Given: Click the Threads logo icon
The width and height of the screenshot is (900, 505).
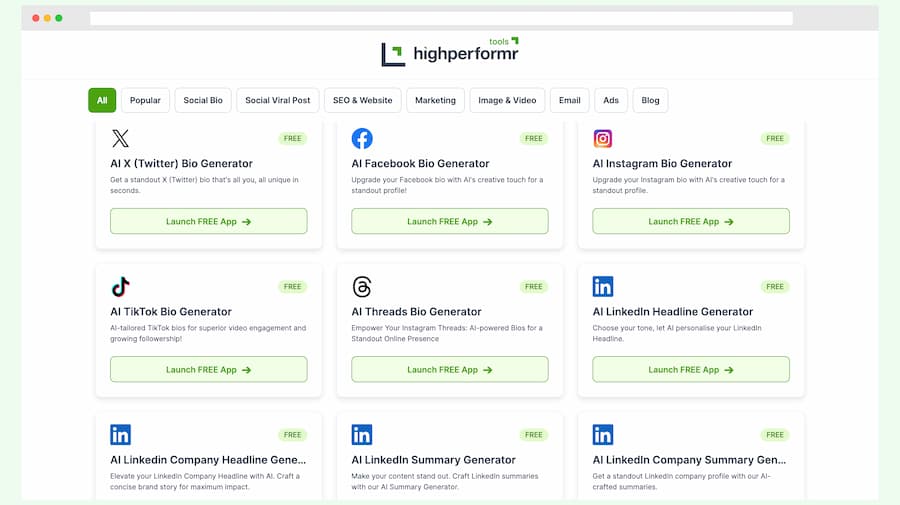Looking at the screenshot, I should tap(362, 286).
